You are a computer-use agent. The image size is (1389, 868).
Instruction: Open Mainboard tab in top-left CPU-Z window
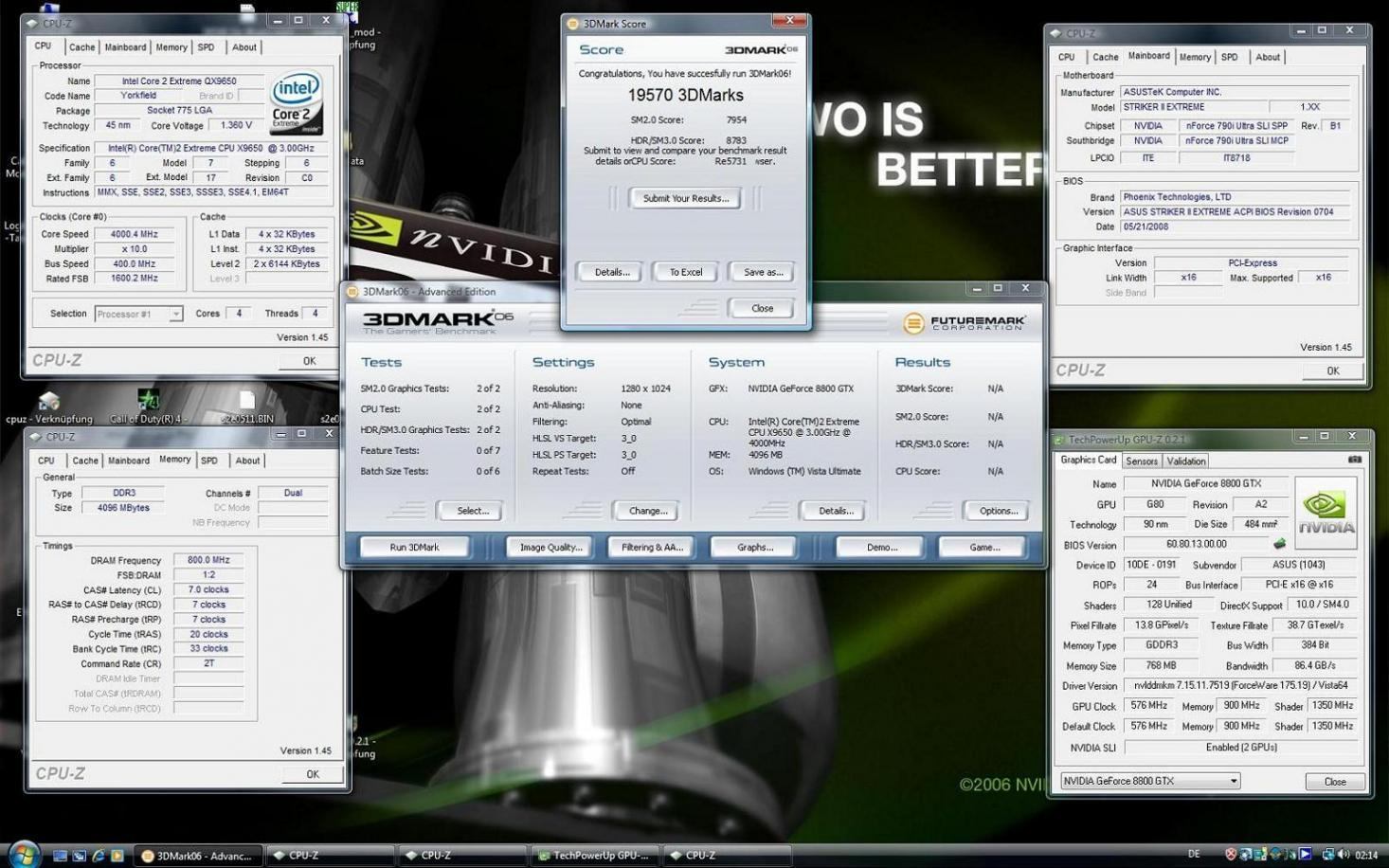[x=125, y=47]
